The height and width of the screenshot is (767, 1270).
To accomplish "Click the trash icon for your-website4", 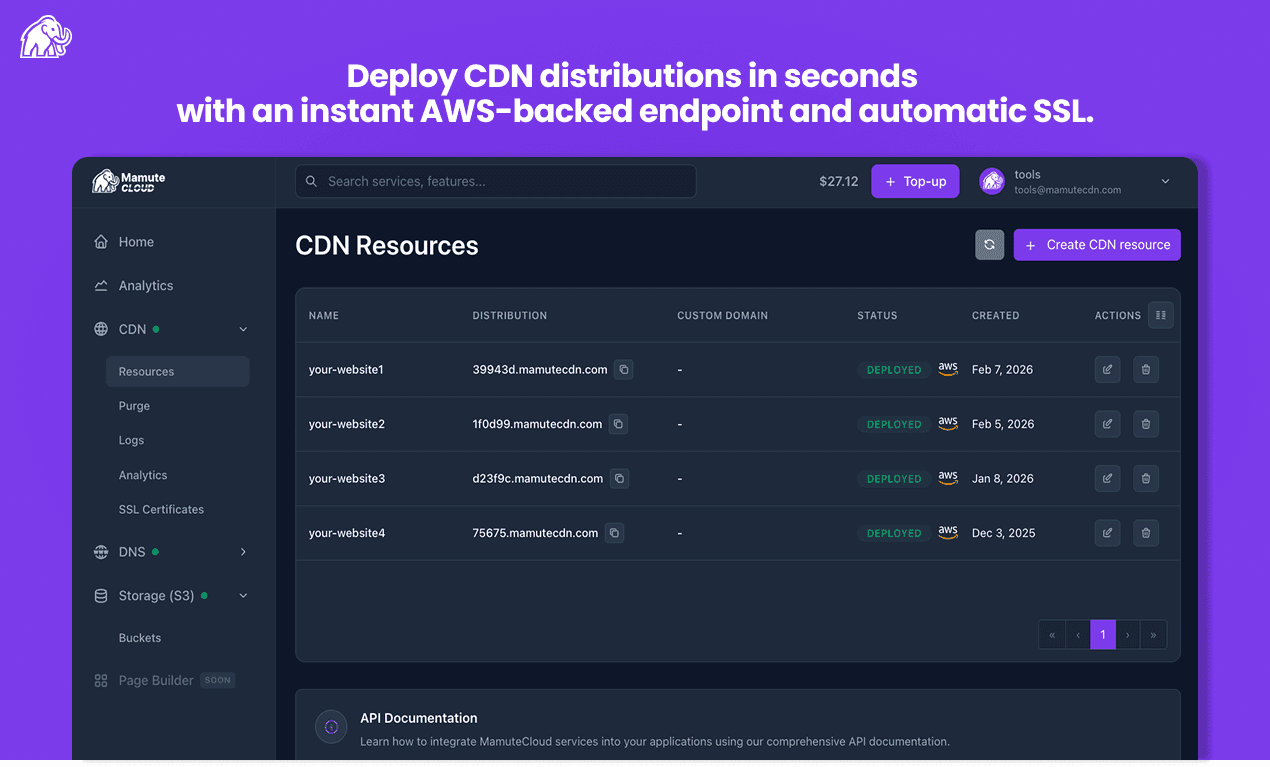I will click(1145, 532).
